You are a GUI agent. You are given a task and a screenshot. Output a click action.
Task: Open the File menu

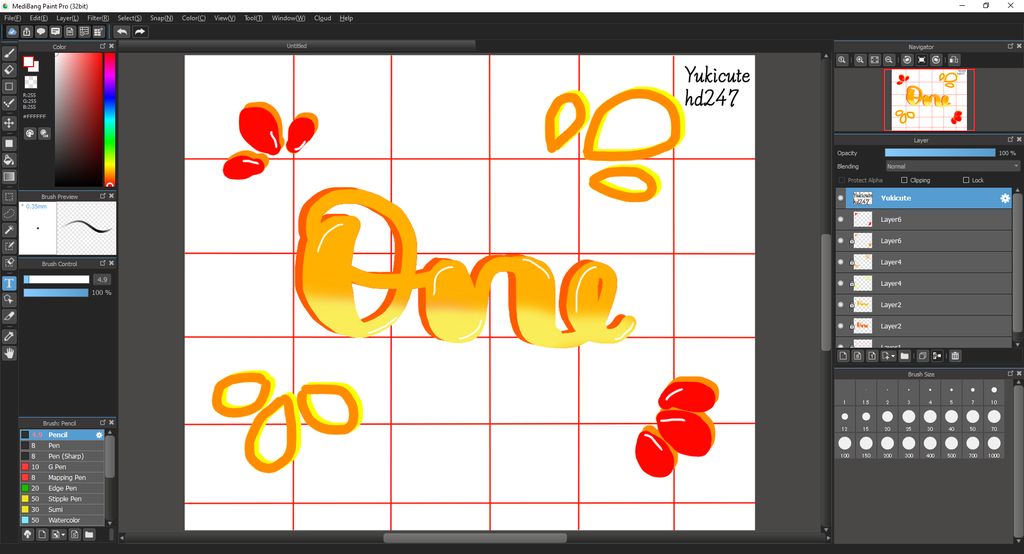[12, 18]
